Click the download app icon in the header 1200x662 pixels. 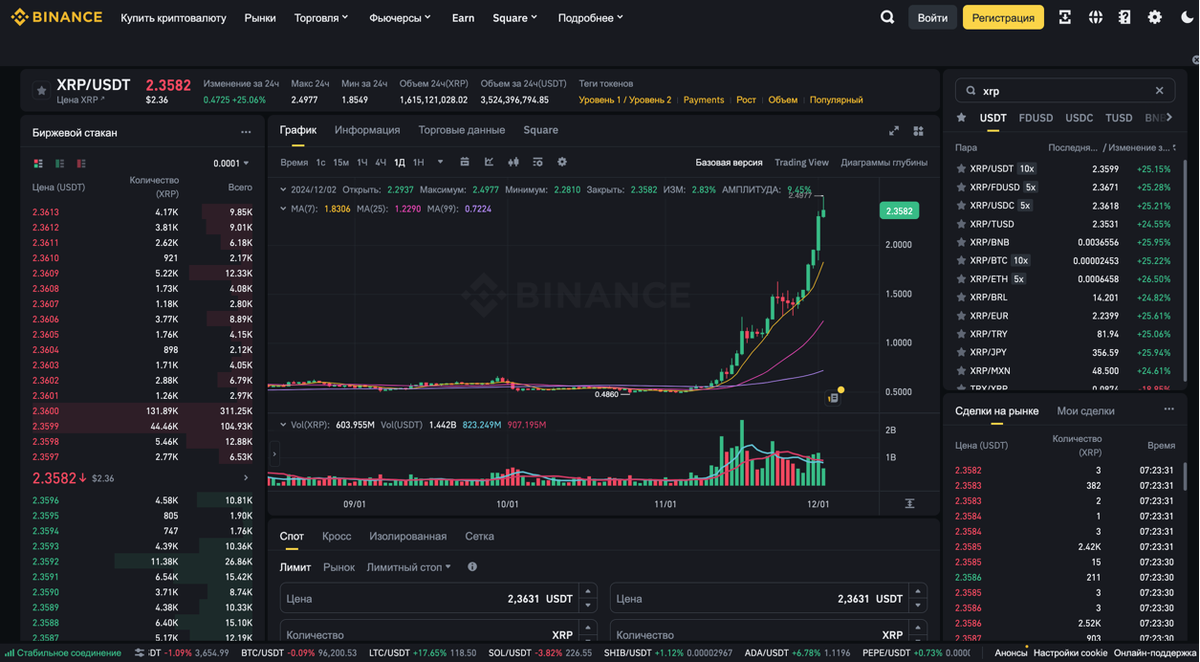(x=1065, y=17)
